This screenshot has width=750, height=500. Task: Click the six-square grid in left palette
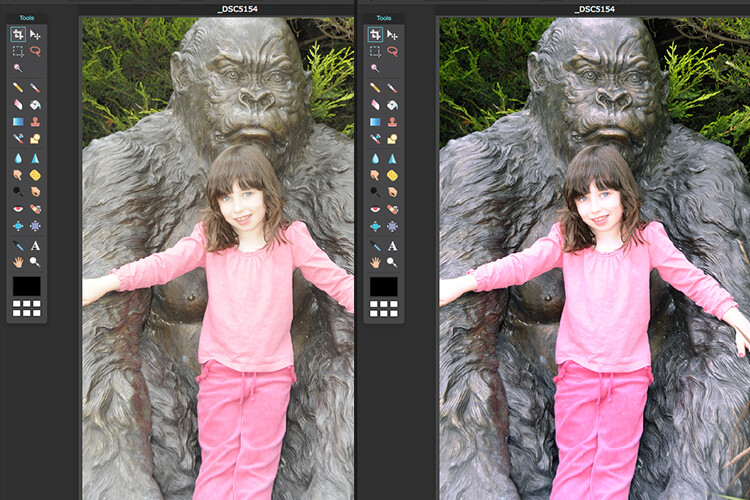[27, 309]
